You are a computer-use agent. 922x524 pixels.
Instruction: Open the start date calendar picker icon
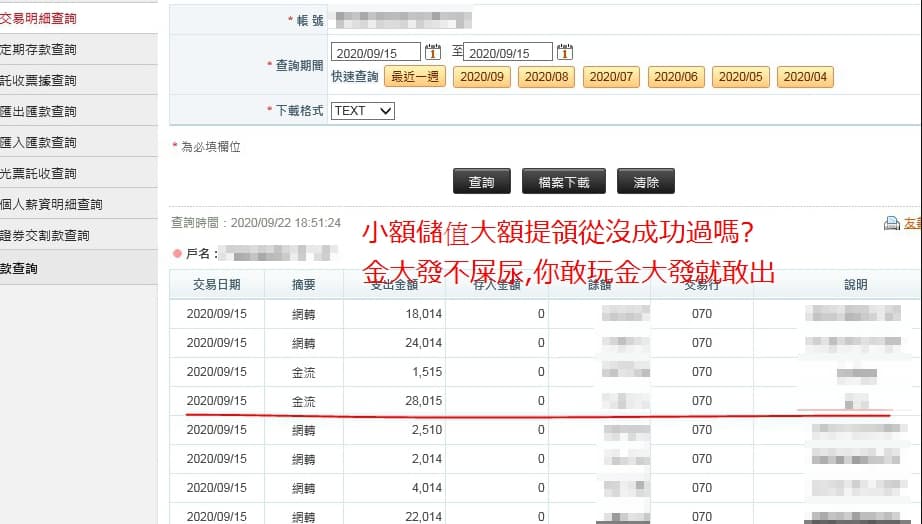tap(433, 52)
